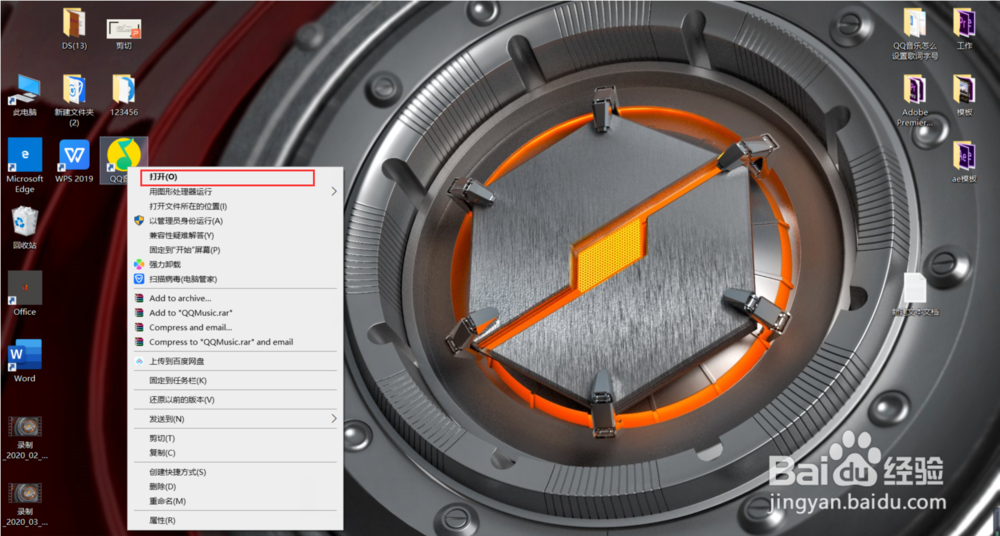Select the QQ音乐 shortcut icon

(x=123, y=154)
